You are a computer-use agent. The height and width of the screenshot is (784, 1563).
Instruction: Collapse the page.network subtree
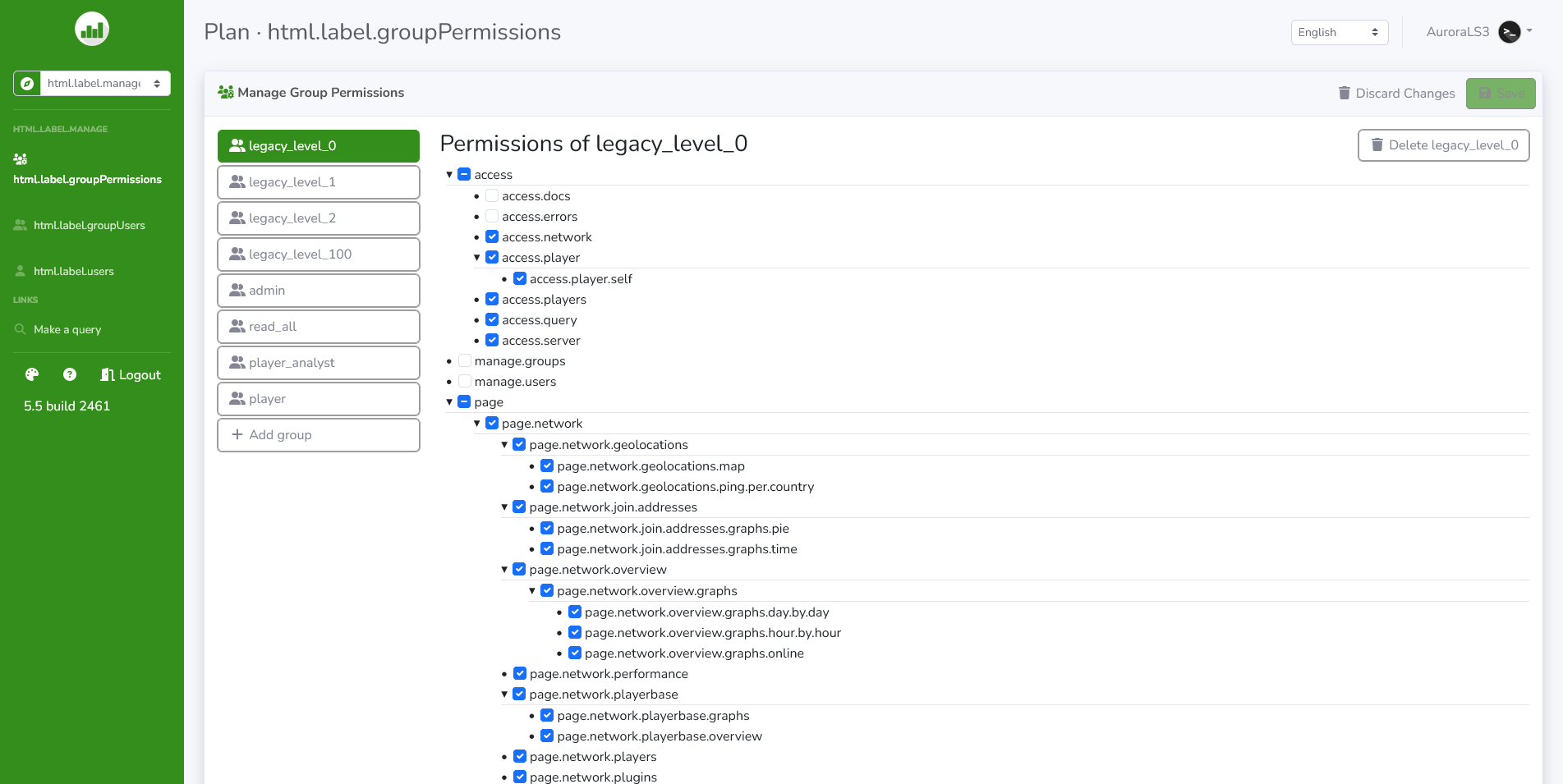pyautogui.click(x=477, y=423)
